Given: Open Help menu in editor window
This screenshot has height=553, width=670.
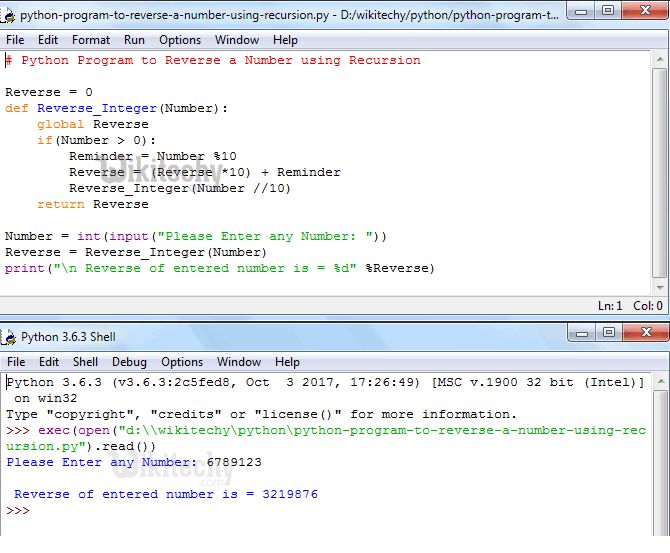Looking at the screenshot, I should [x=285, y=40].
